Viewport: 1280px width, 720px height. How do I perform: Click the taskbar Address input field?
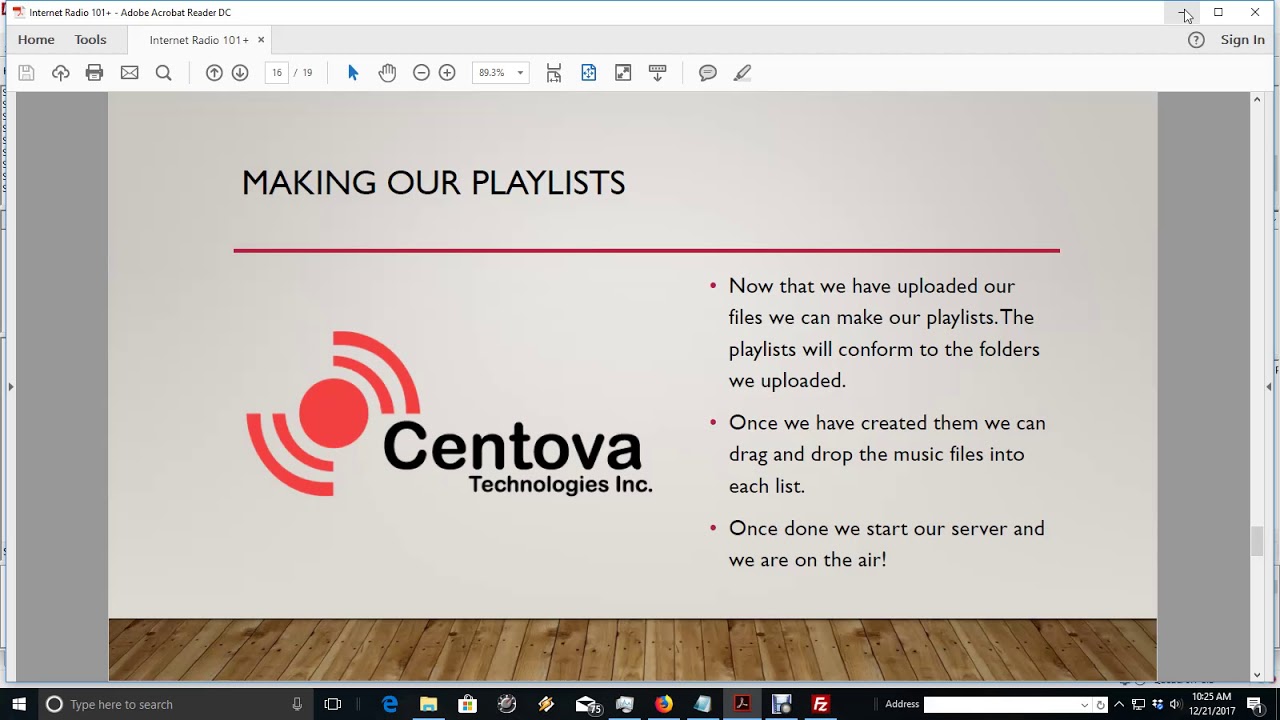1000,704
